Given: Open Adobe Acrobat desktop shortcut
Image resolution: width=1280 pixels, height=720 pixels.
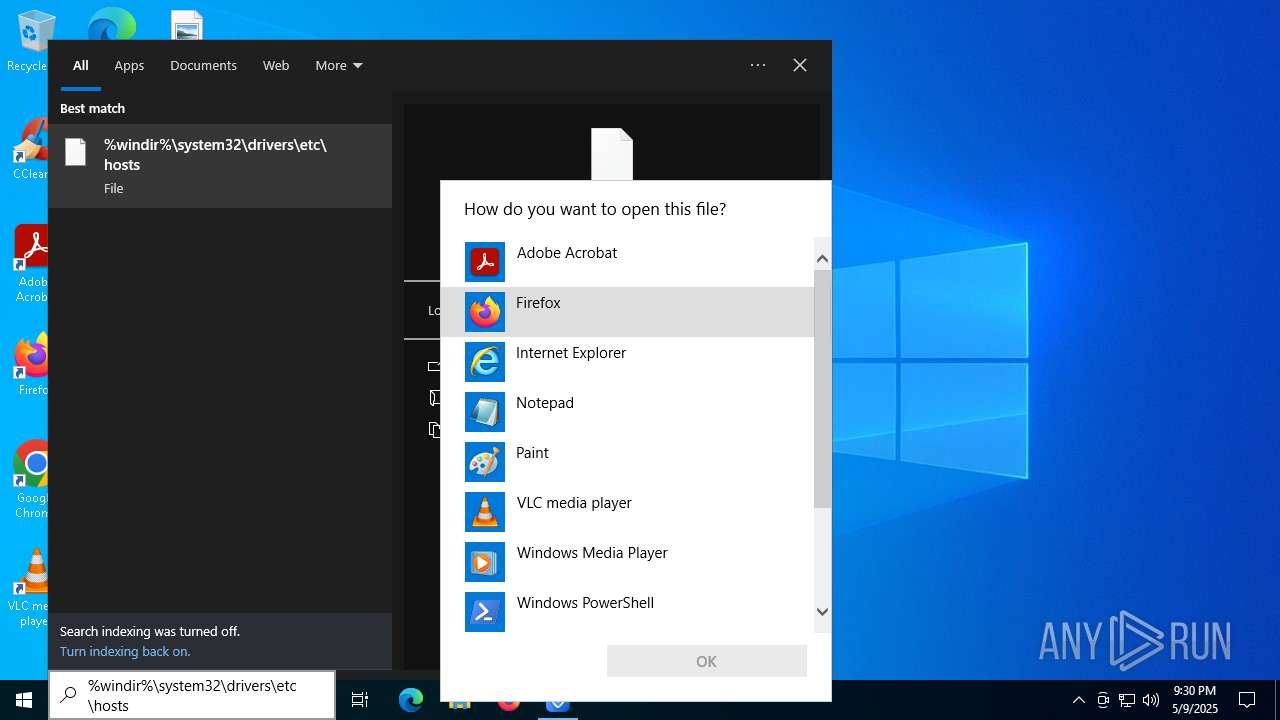Looking at the screenshot, I should [32, 264].
